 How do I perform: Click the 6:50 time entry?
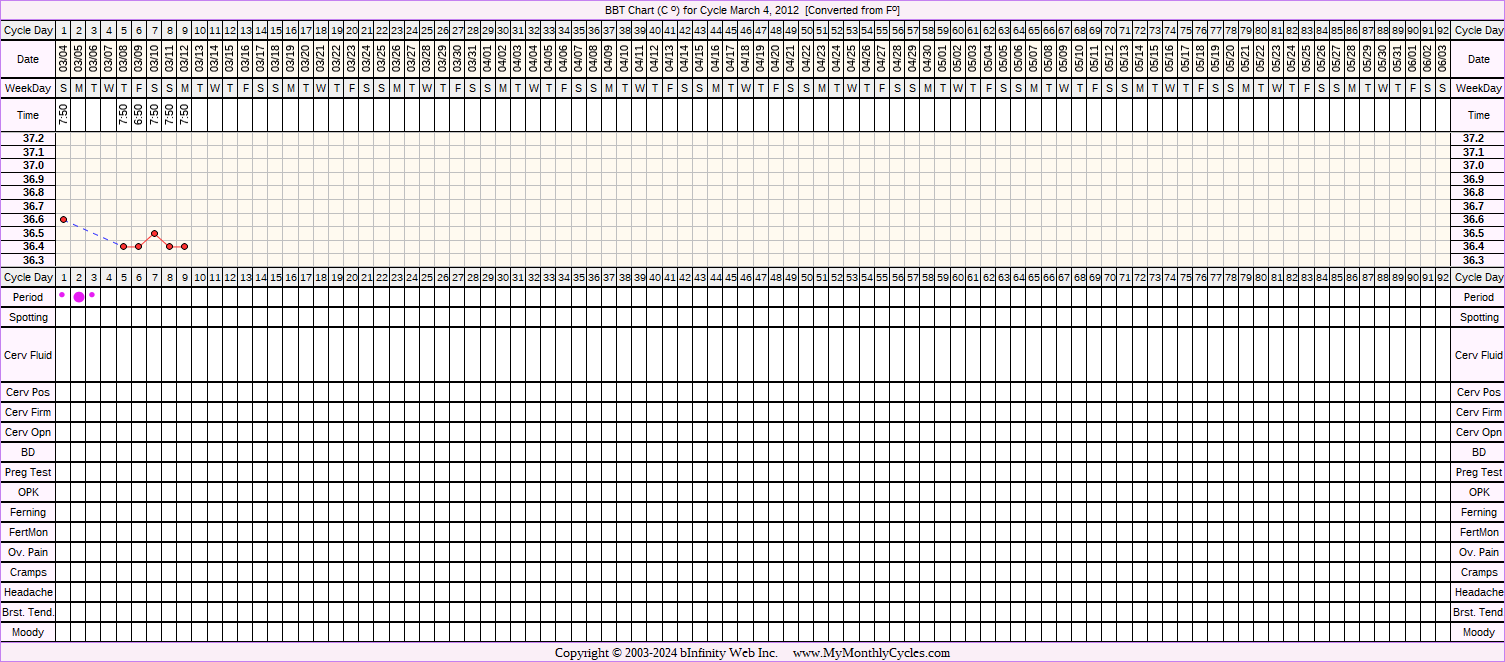pyautogui.click(x=139, y=115)
